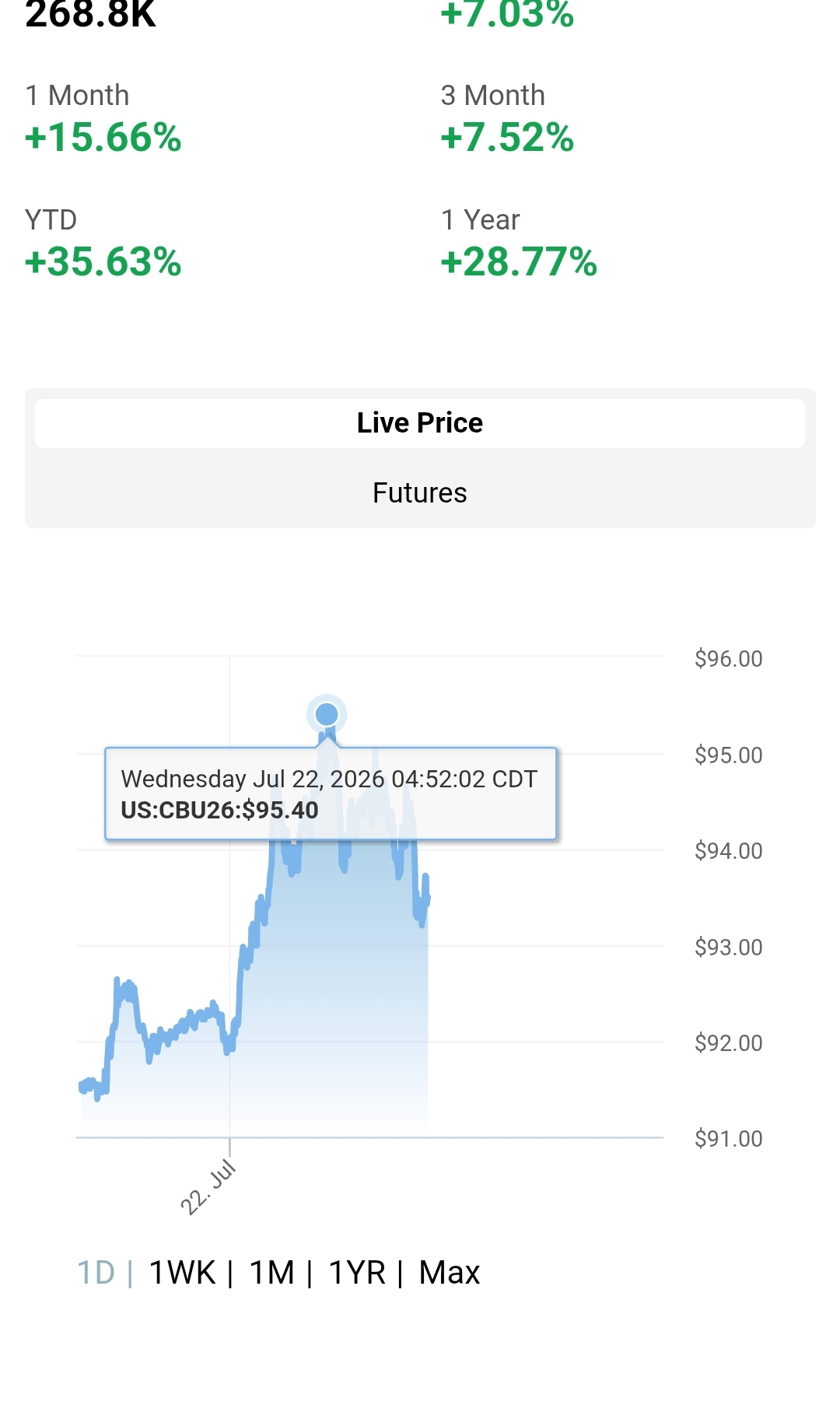The width and height of the screenshot is (840, 1426).
Task: Click the $95.00 price axis label
Action: [x=729, y=755]
